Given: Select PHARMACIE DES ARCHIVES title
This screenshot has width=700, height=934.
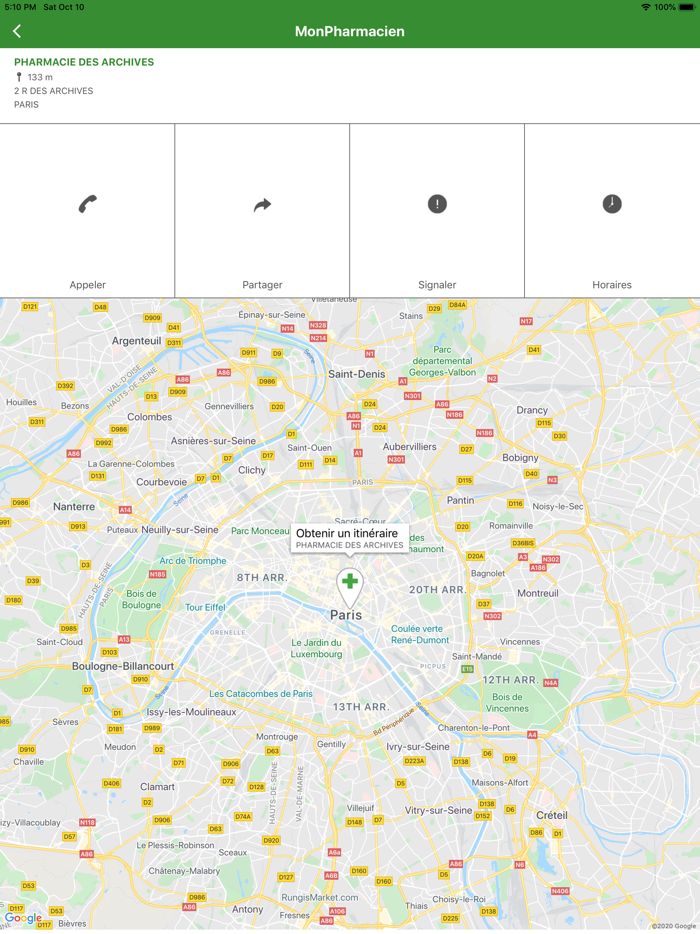Looking at the screenshot, I should point(84,62).
